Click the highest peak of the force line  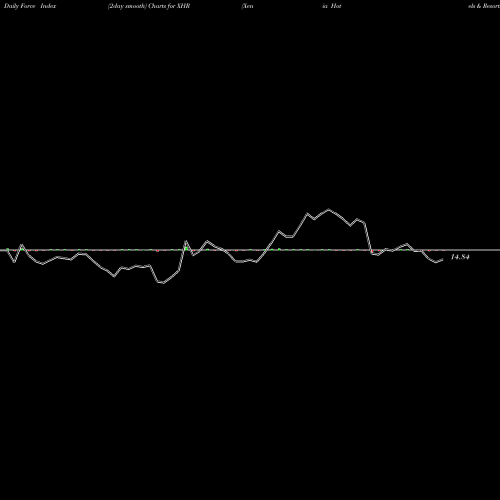click(x=329, y=209)
